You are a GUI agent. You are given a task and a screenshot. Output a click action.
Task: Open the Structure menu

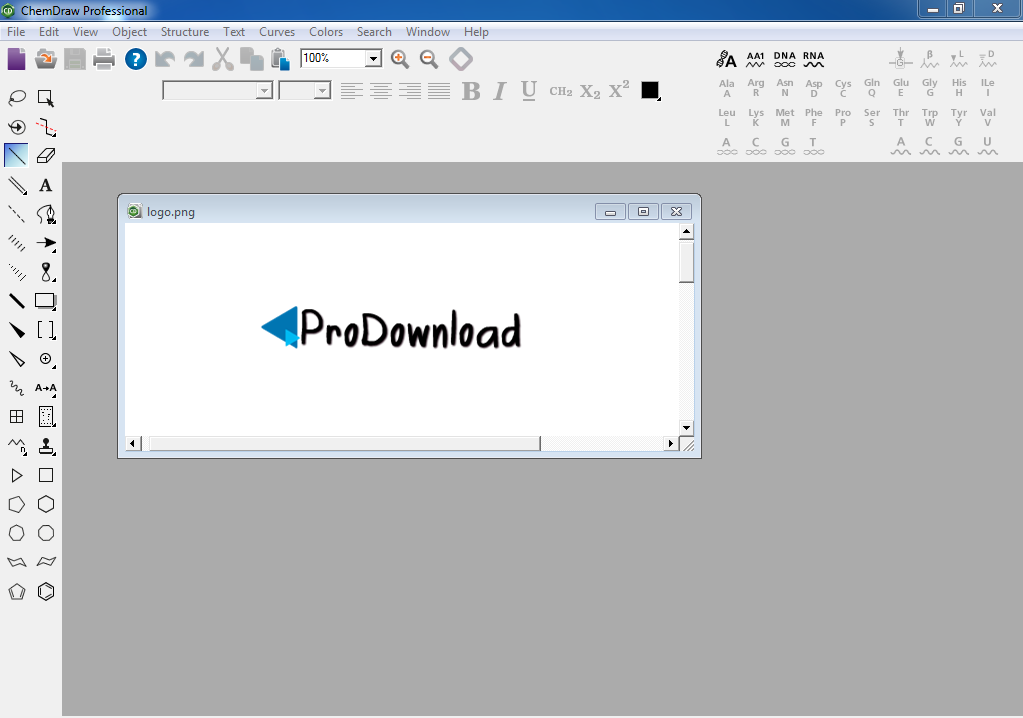tap(185, 31)
